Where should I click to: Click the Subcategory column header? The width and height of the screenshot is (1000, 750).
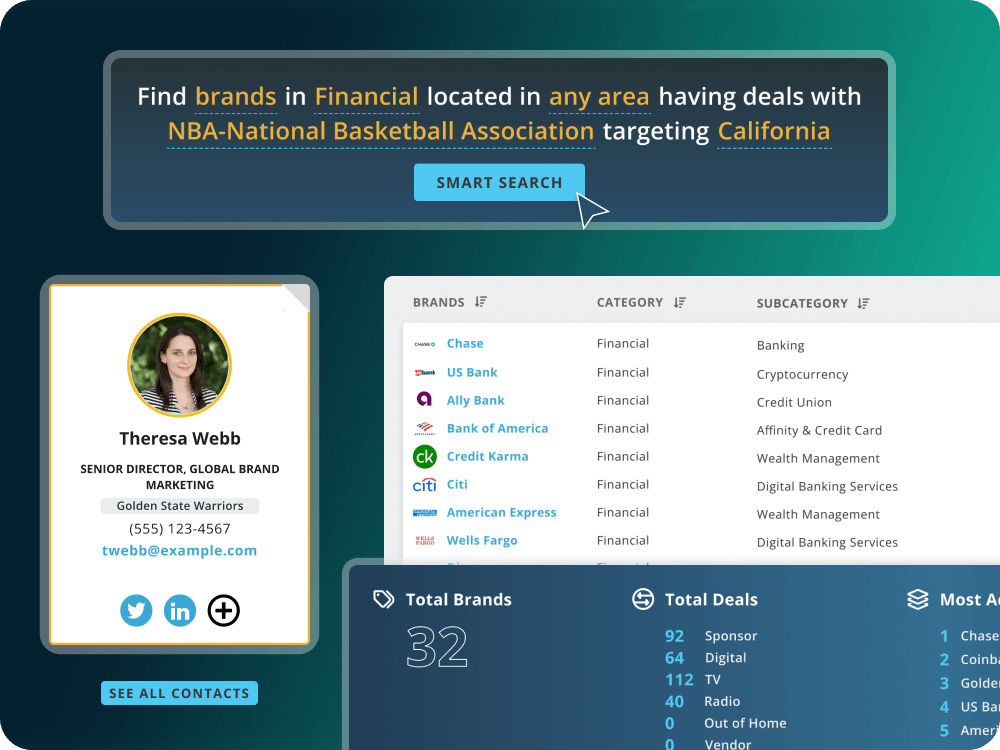[x=802, y=304]
